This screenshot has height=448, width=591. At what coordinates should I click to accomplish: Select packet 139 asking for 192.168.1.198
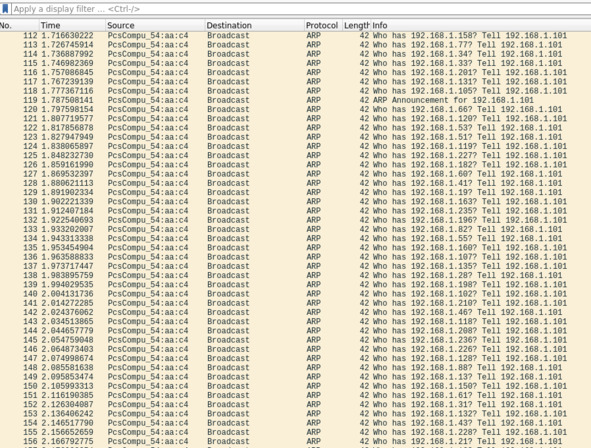tap(296, 285)
